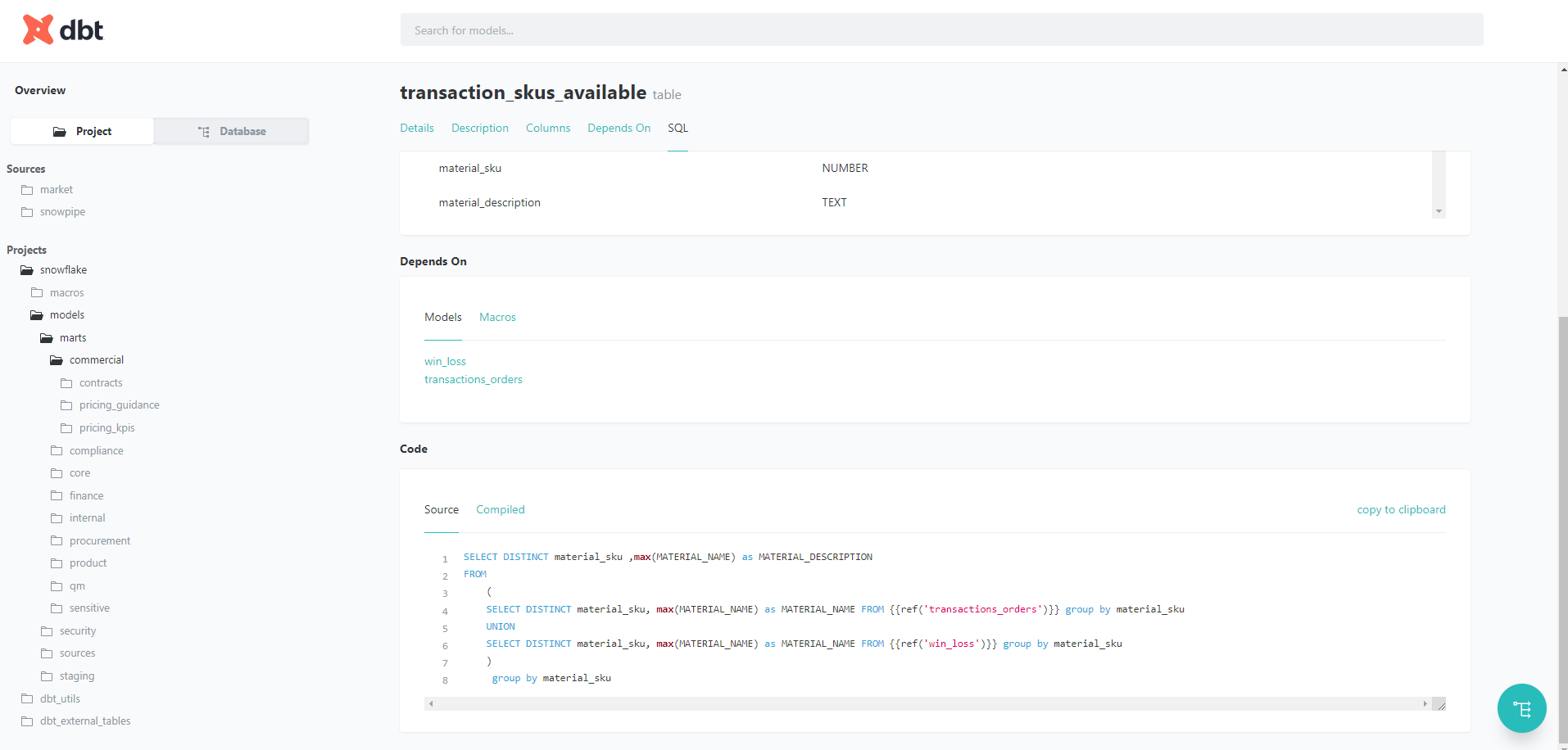This screenshot has height=750, width=1568.
Task: Expand the staging folder
Action: [x=76, y=676]
